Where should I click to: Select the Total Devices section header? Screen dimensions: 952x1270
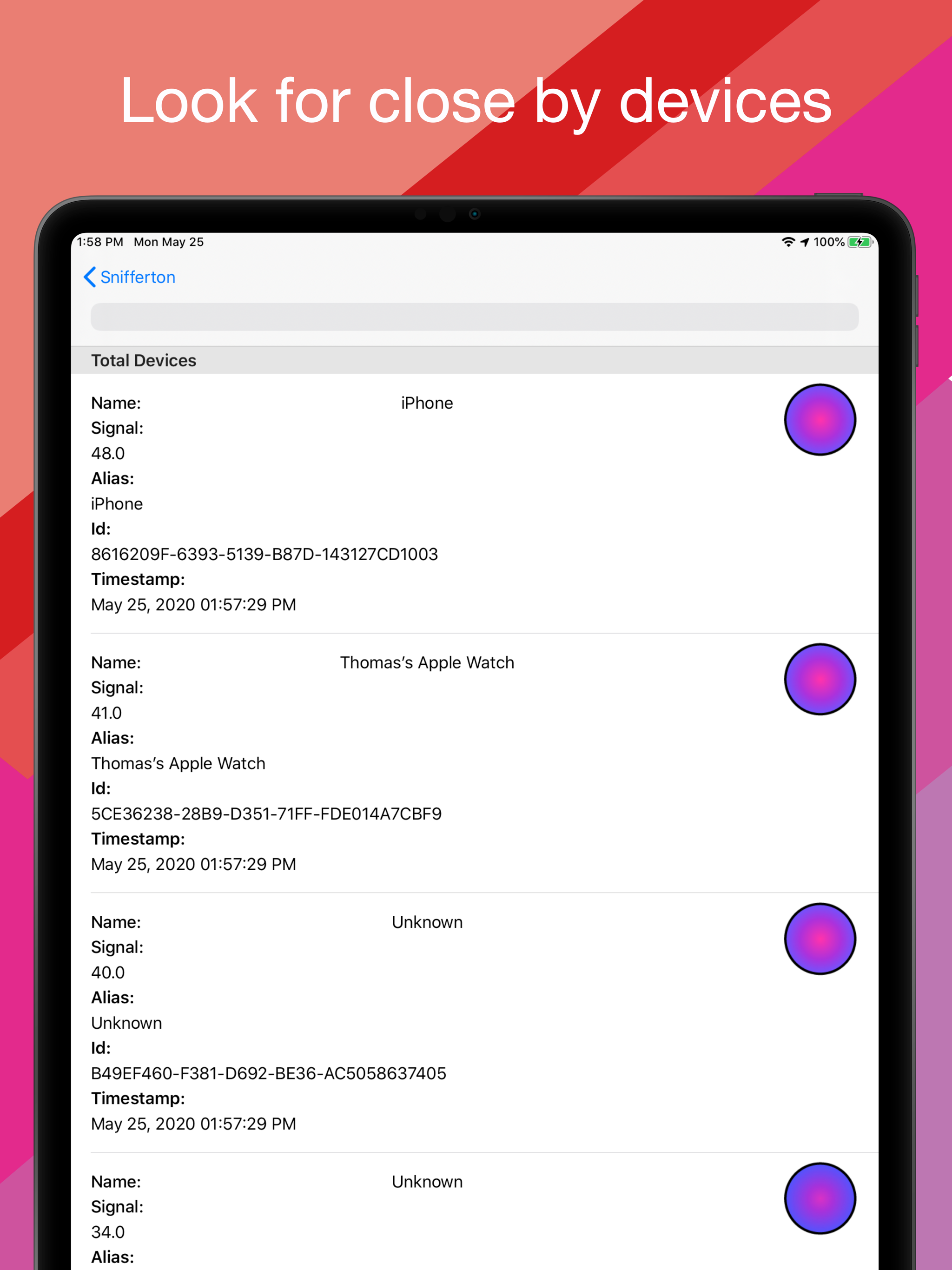click(144, 361)
